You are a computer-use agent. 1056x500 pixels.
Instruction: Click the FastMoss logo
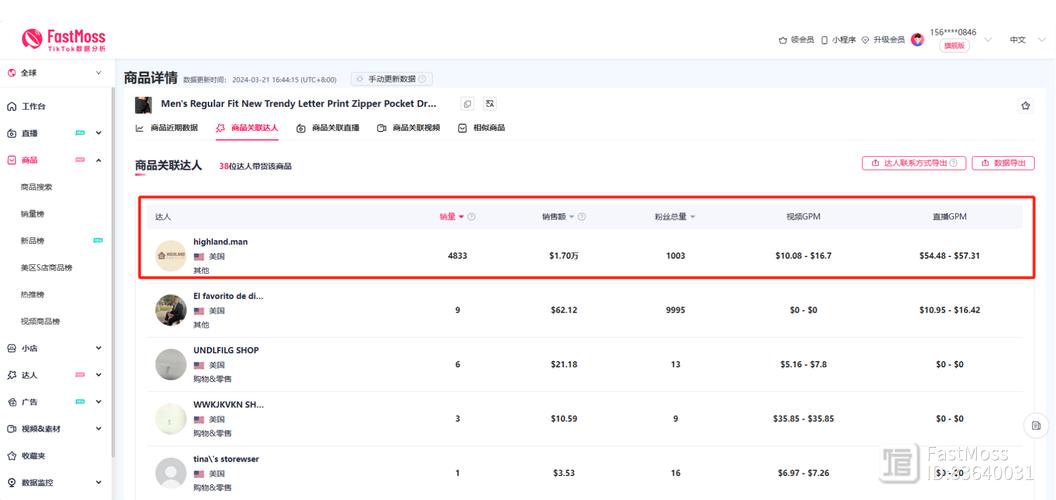pyautogui.click(x=63, y=39)
